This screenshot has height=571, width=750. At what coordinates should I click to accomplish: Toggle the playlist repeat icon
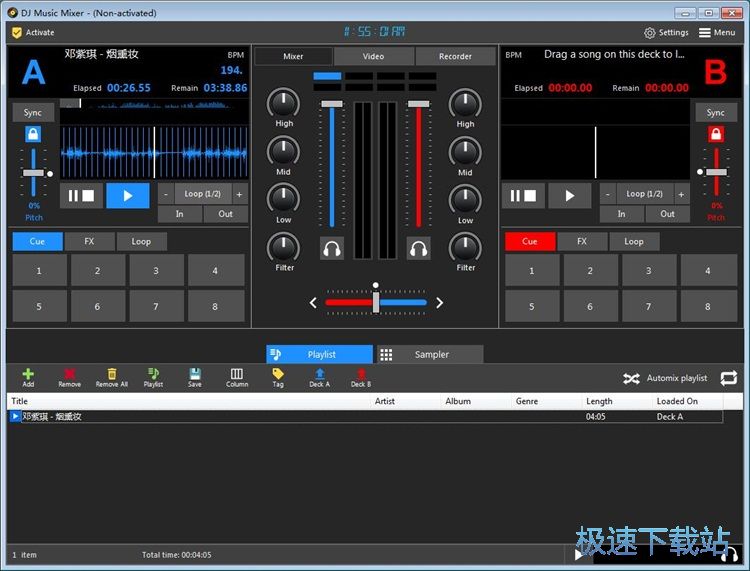pyautogui.click(x=728, y=378)
